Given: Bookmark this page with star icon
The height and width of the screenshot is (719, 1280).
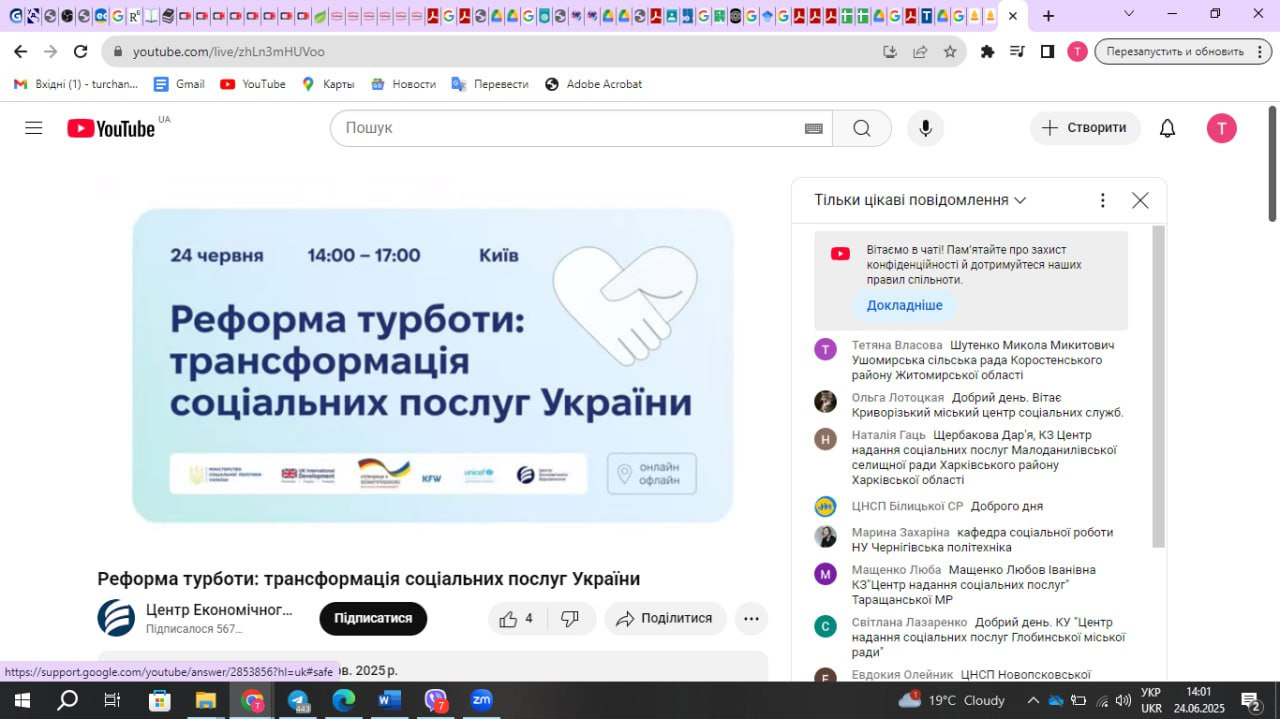Looking at the screenshot, I should pos(950,51).
